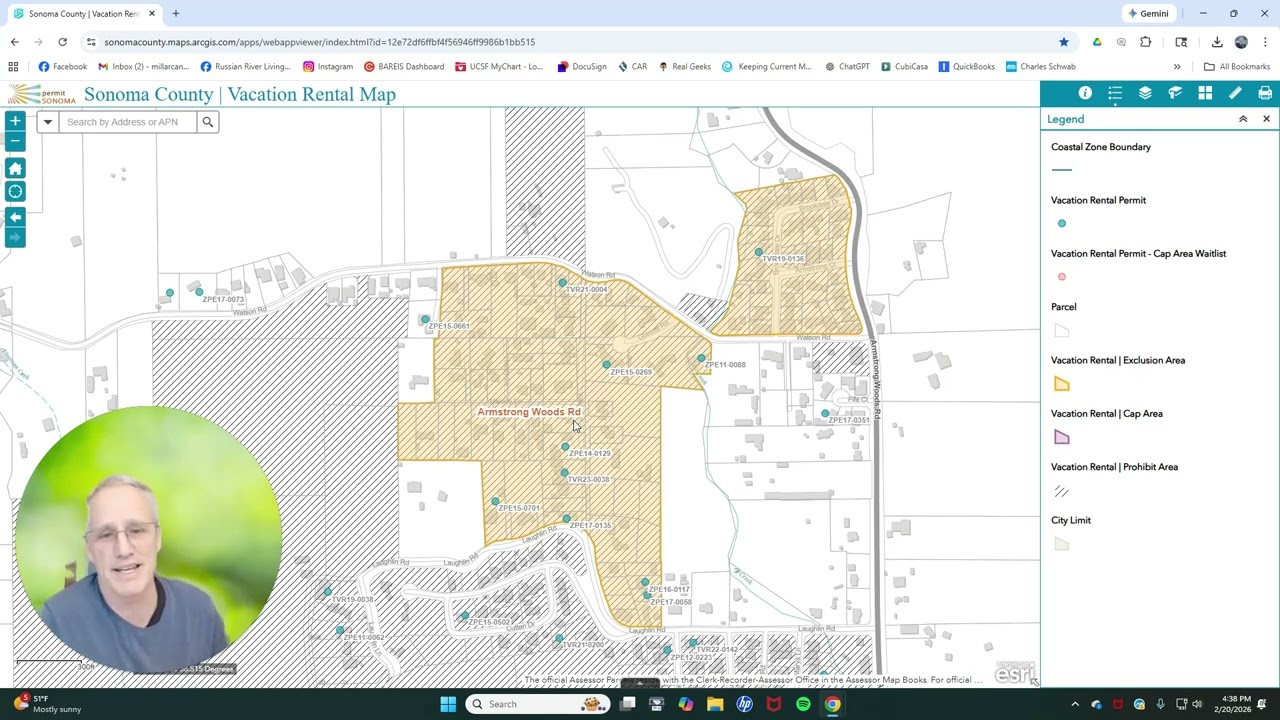Click the Vacation Rental Cap Area swatch

point(1062,437)
